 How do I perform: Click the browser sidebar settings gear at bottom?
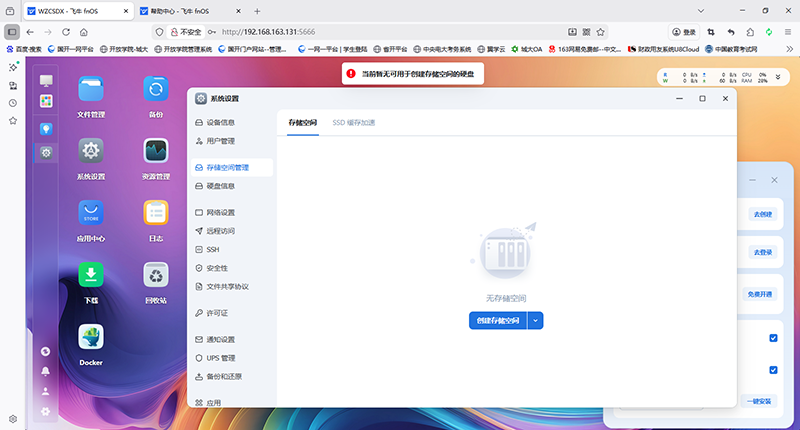coord(13,419)
